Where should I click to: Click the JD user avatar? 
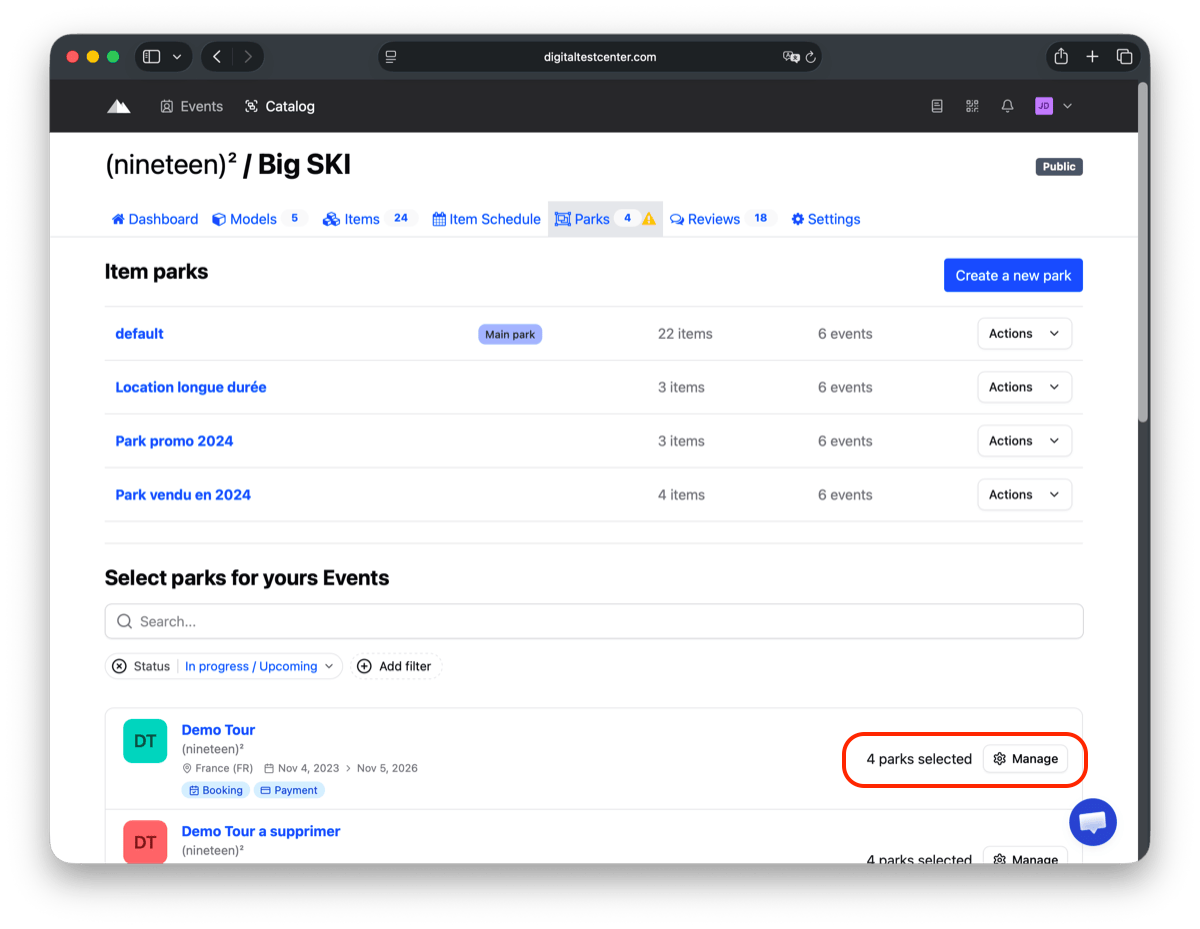coord(1044,106)
